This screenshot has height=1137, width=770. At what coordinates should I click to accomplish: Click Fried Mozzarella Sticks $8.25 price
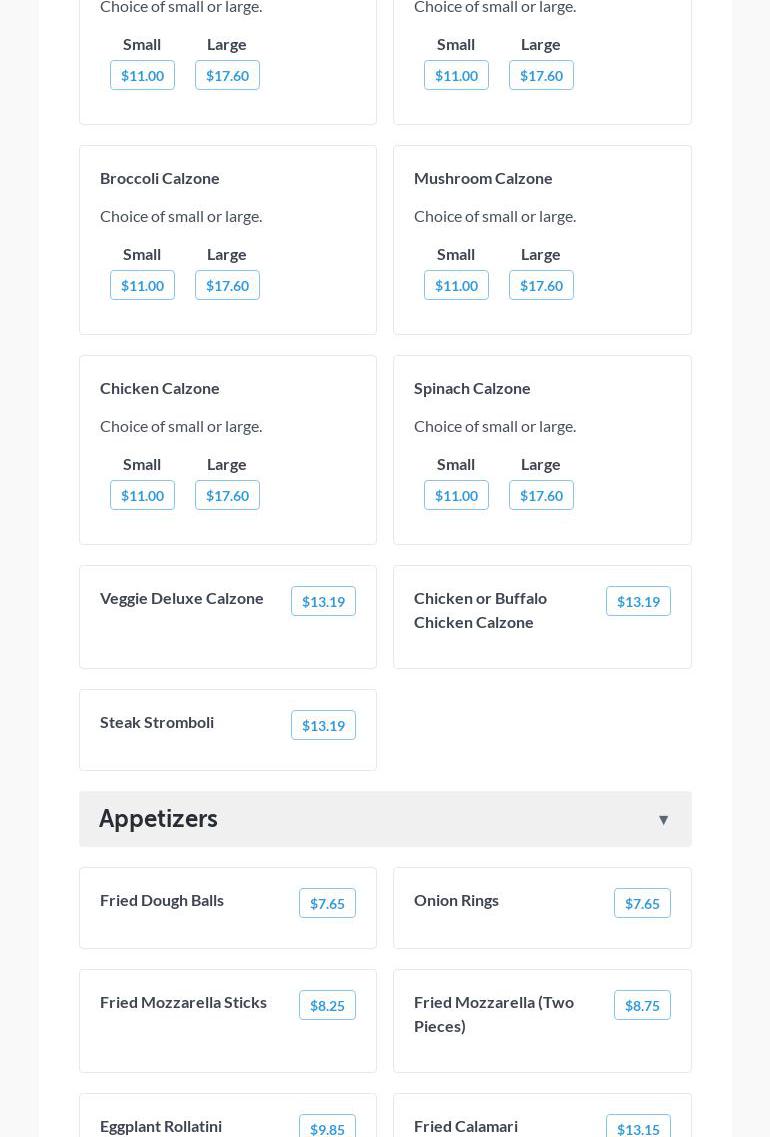point(327,1006)
